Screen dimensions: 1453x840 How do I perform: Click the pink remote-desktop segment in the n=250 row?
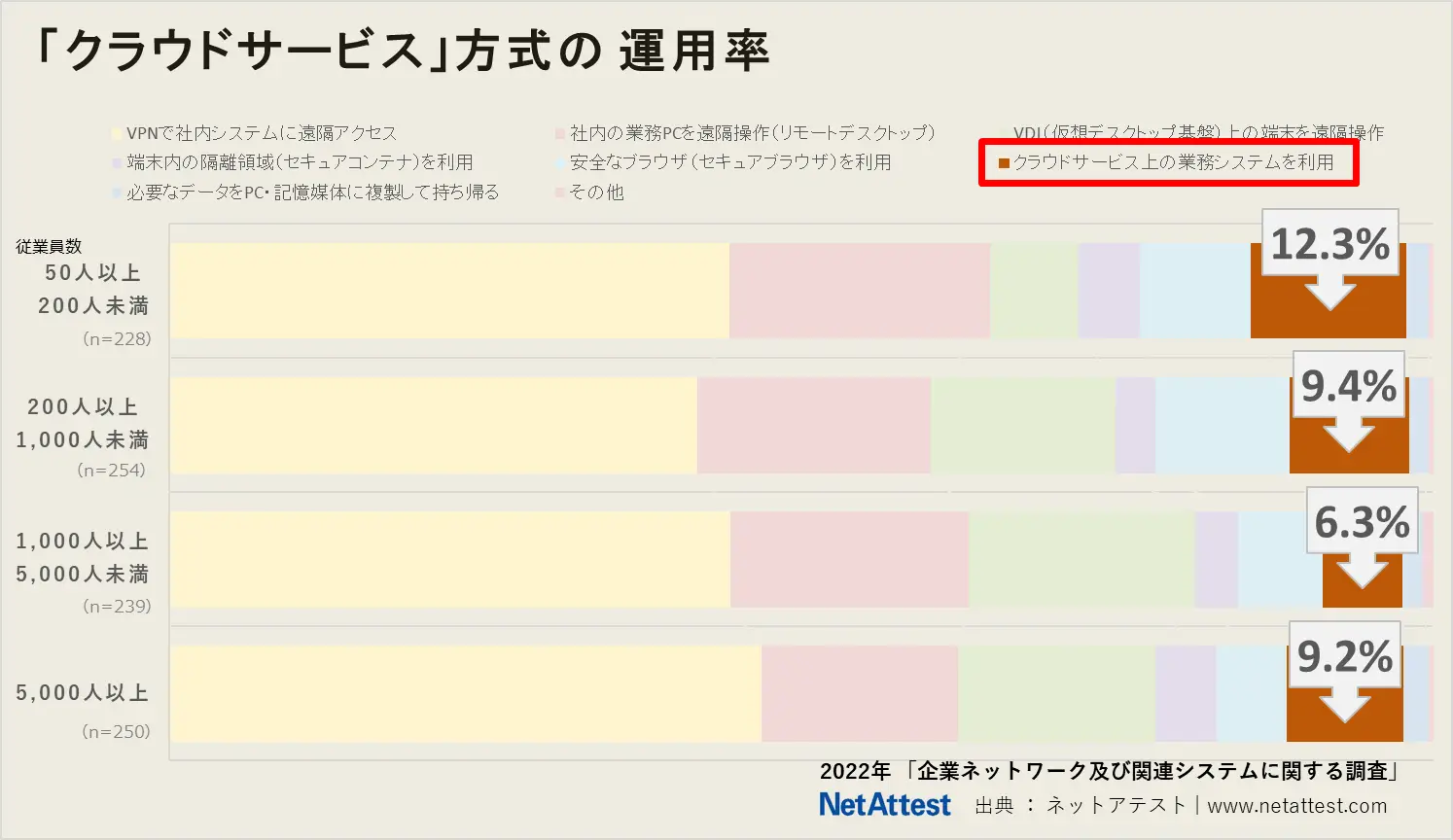click(860, 694)
